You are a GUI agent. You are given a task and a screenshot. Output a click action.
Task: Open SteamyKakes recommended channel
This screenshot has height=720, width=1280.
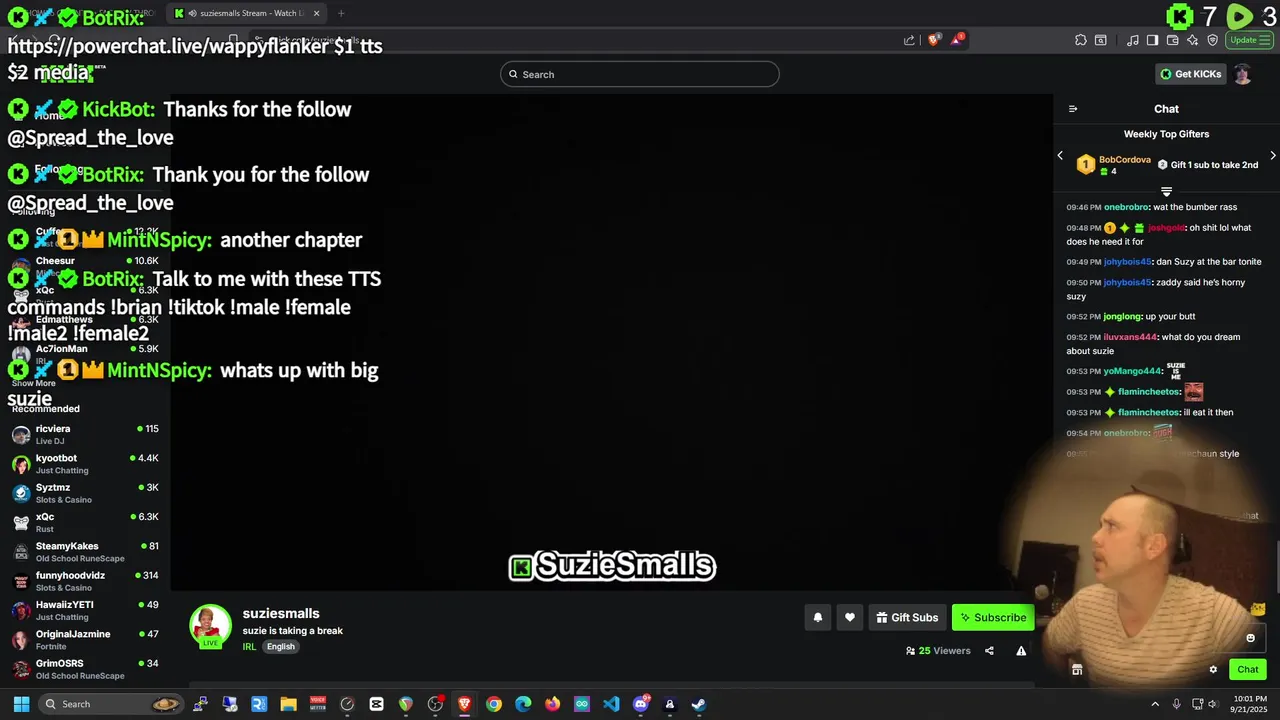pos(85,552)
